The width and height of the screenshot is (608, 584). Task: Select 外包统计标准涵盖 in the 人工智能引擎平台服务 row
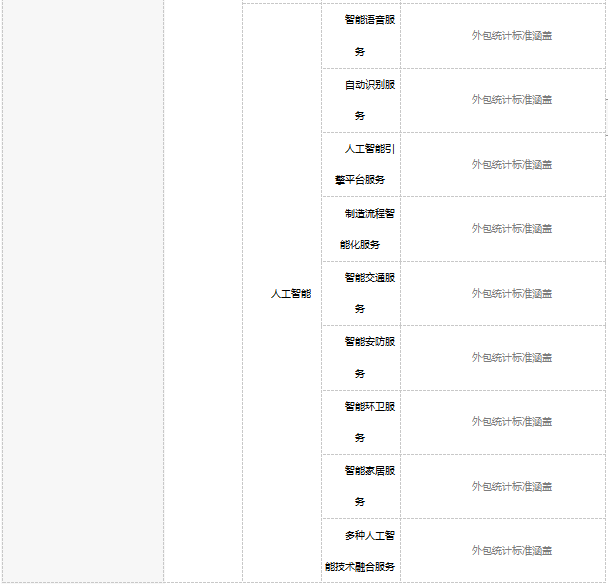(512, 165)
